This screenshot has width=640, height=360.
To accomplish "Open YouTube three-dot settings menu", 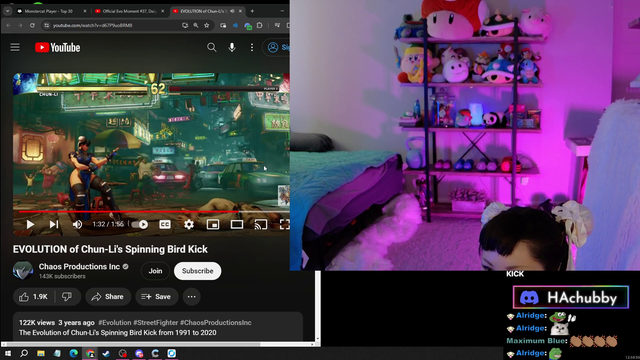I will click(x=252, y=47).
